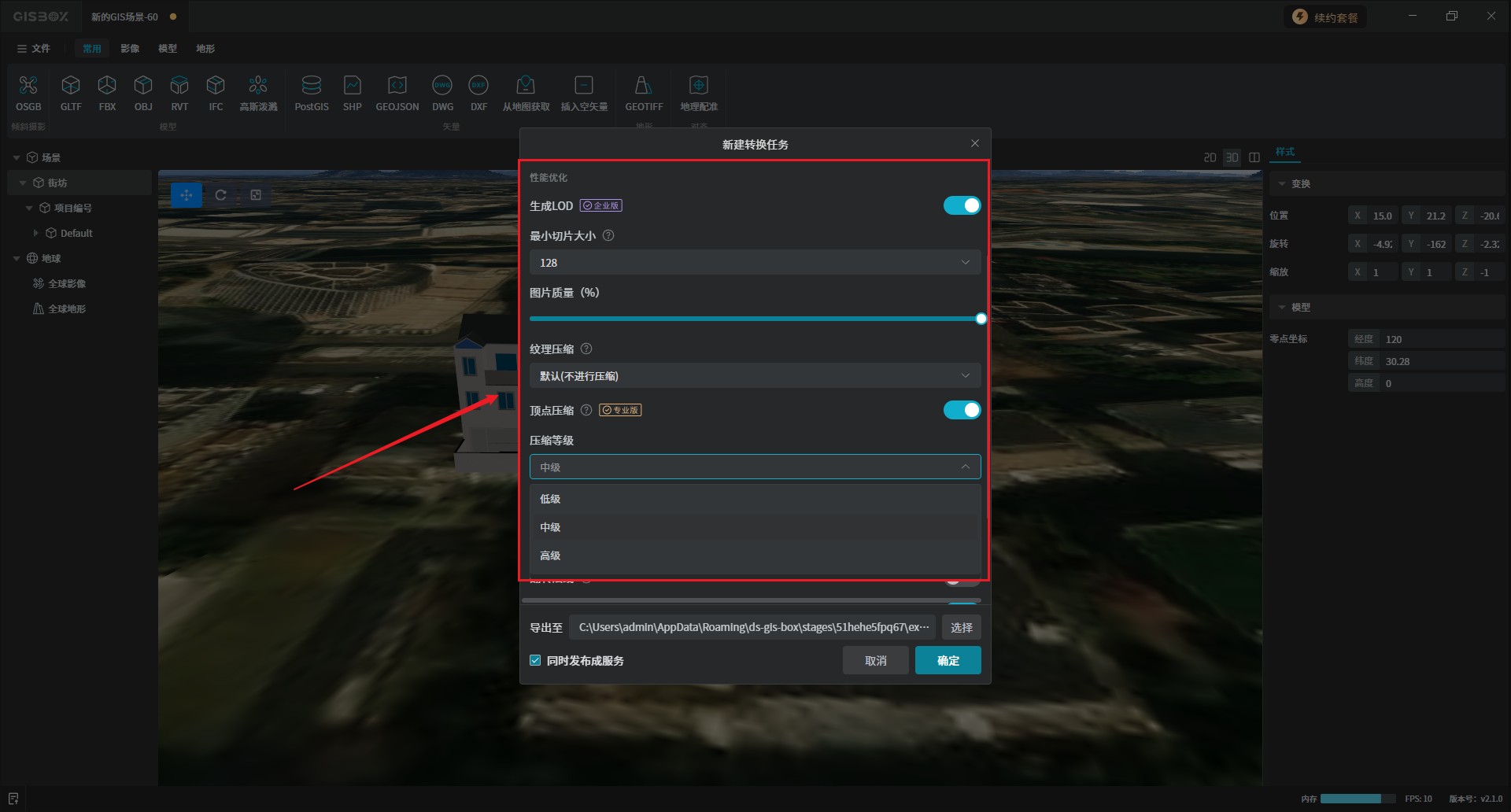Open the 文件 menu
Screen dimensions: 1511x812
(x=34, y=49)
